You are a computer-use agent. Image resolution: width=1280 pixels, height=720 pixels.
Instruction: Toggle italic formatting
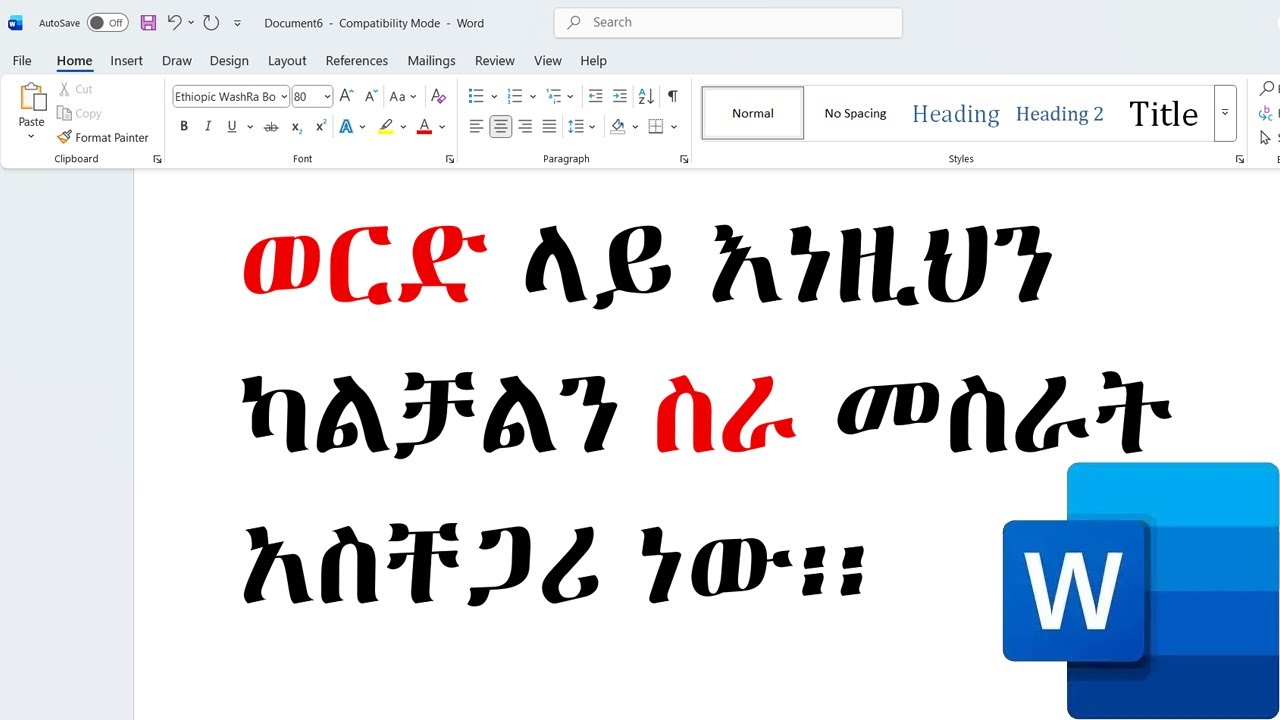coord(208,126)
